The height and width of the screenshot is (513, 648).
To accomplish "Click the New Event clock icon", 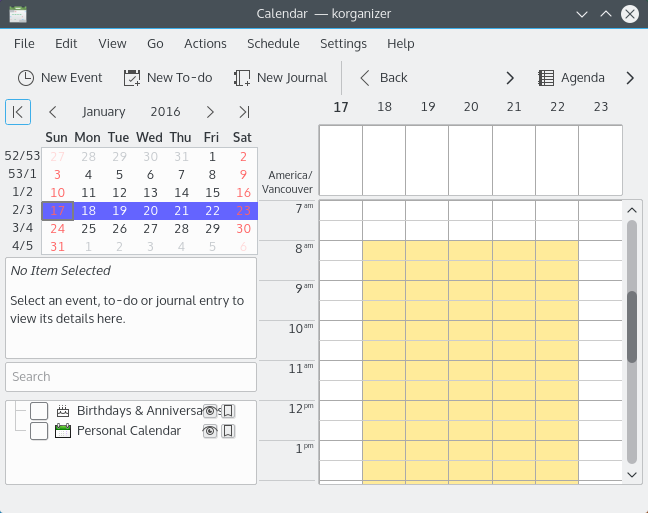I will pyautogui.click(x=26, y=78).
